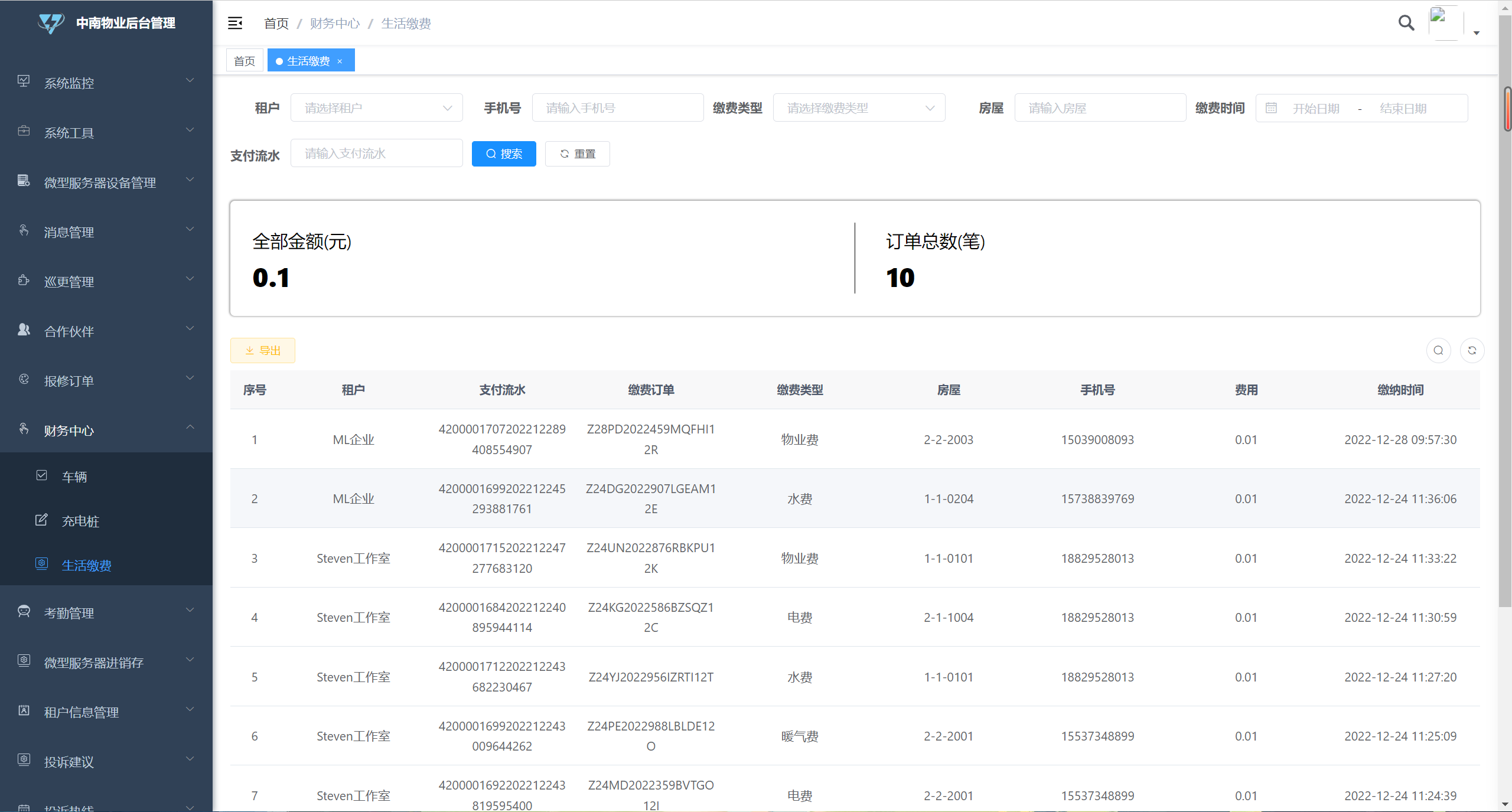Click the 财务中心 icon

pos(24,428)
